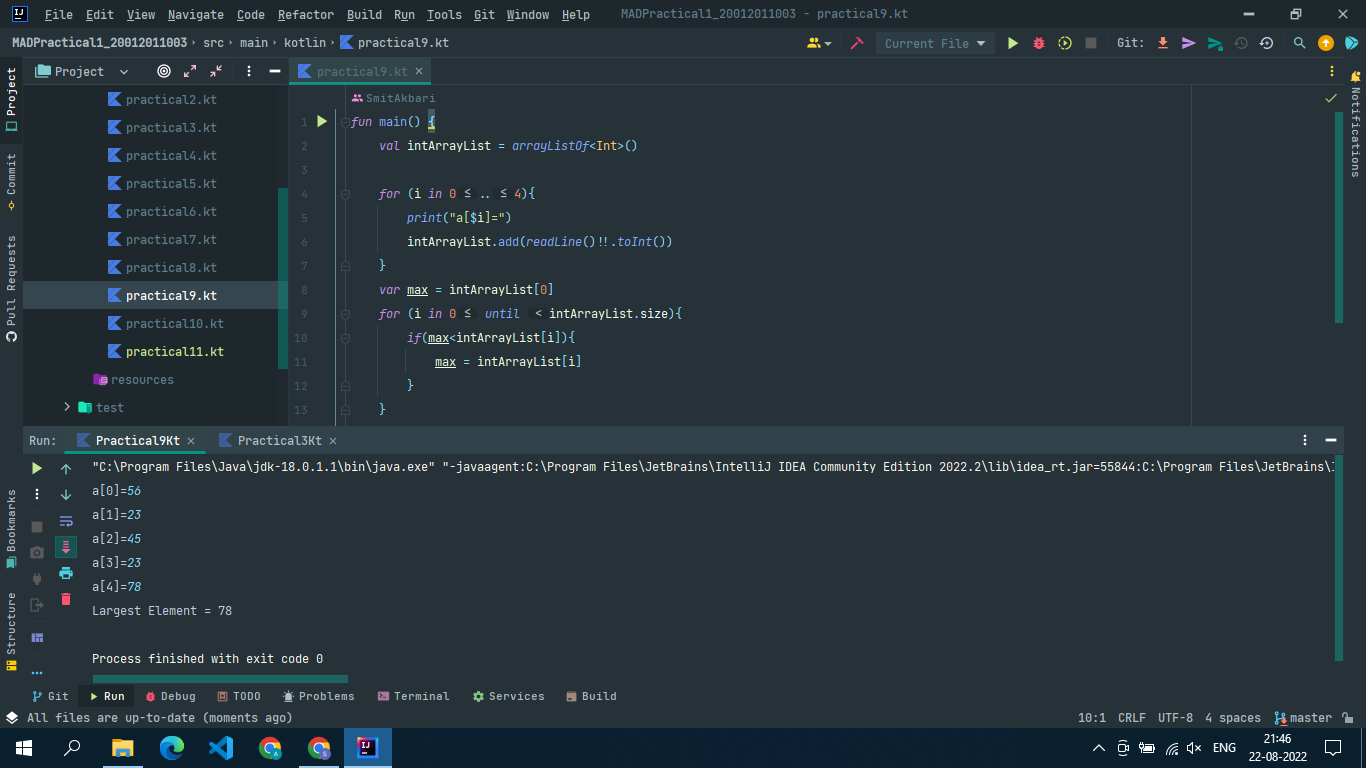Toggle soft-wrap in Run console
The width and height of the screenshot is (1366, 768).
point(66,521)
